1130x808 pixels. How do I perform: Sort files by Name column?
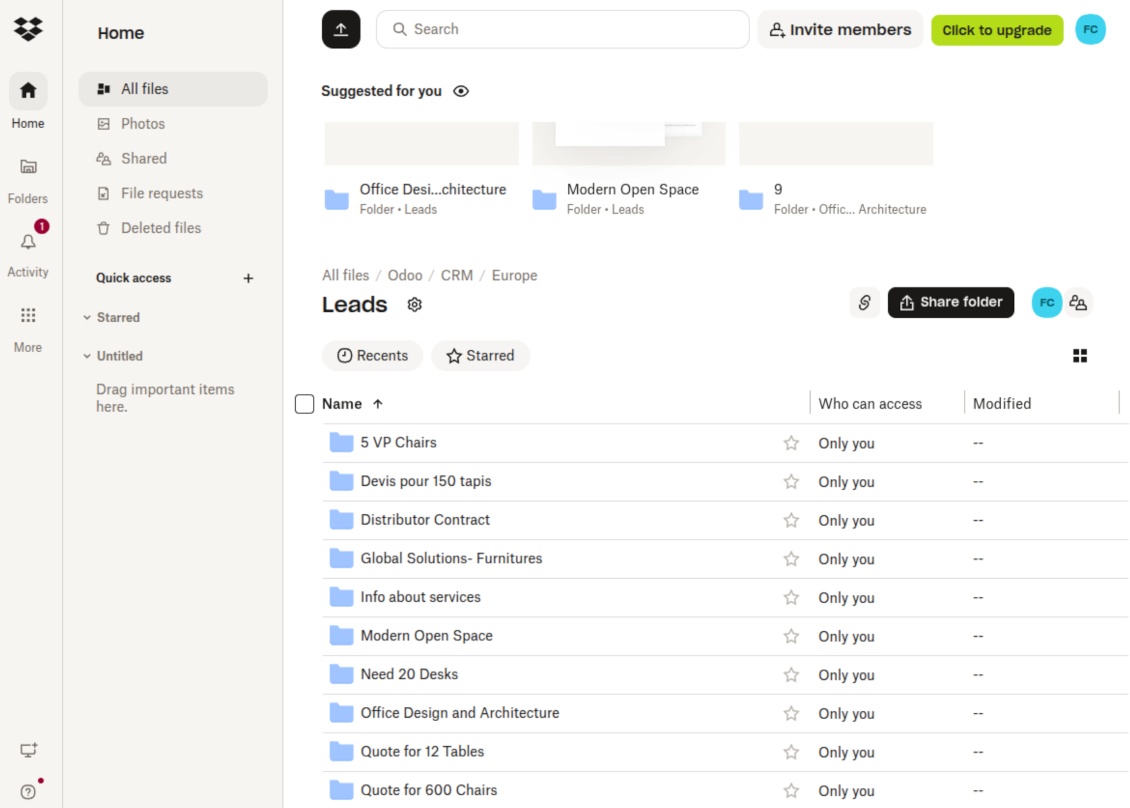click(x=342, y=404)
